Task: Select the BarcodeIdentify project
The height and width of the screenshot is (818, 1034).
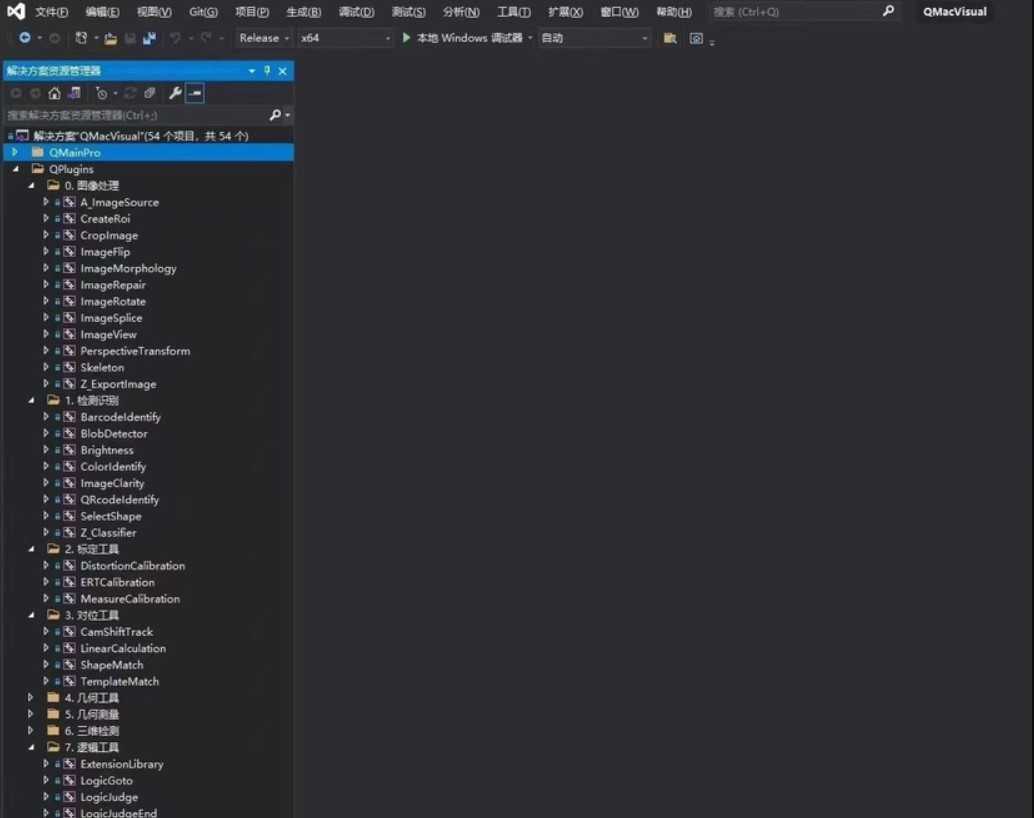Action: [121, 417]
